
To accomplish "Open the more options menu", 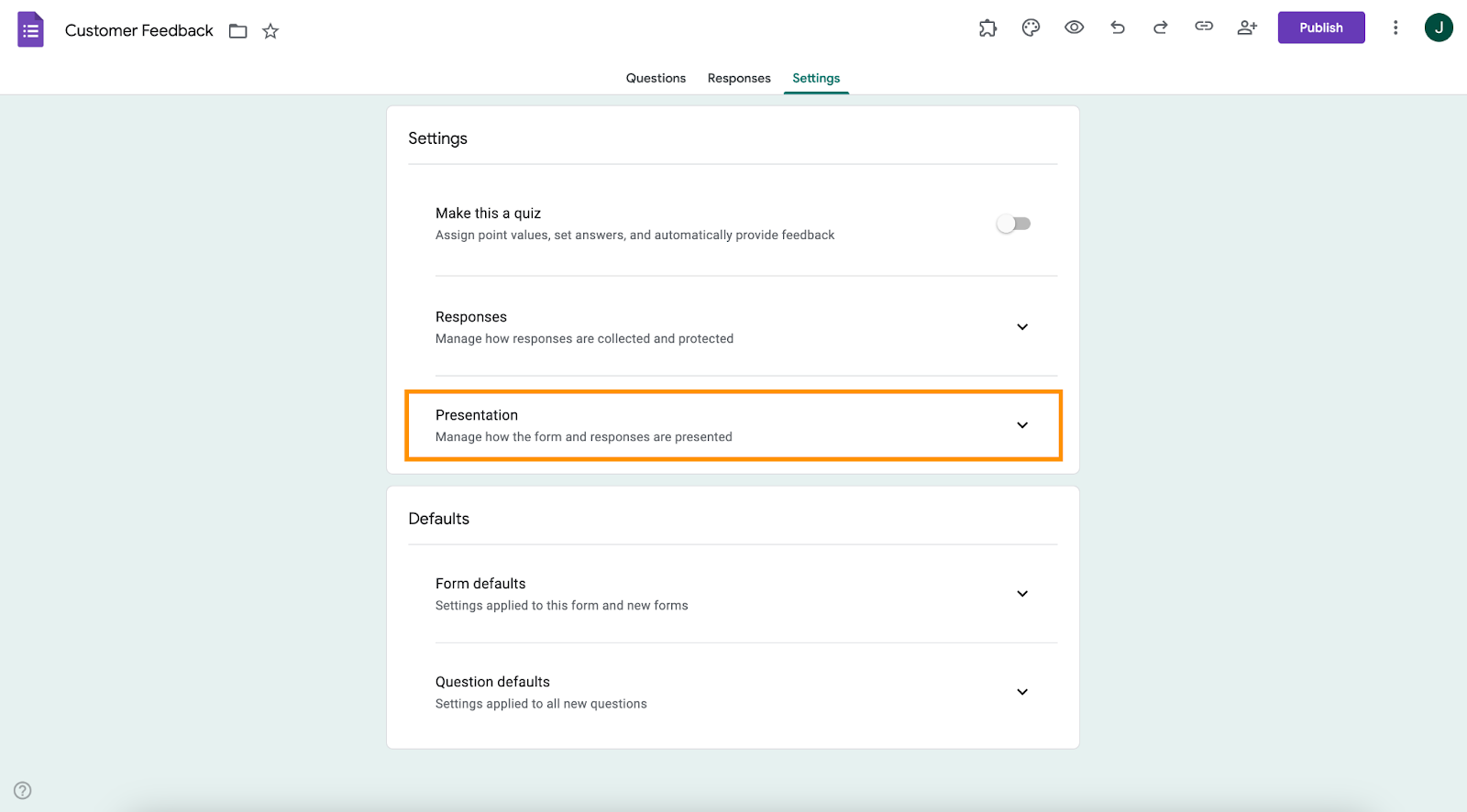I will pyautogui.click(x=1395, y=27).
